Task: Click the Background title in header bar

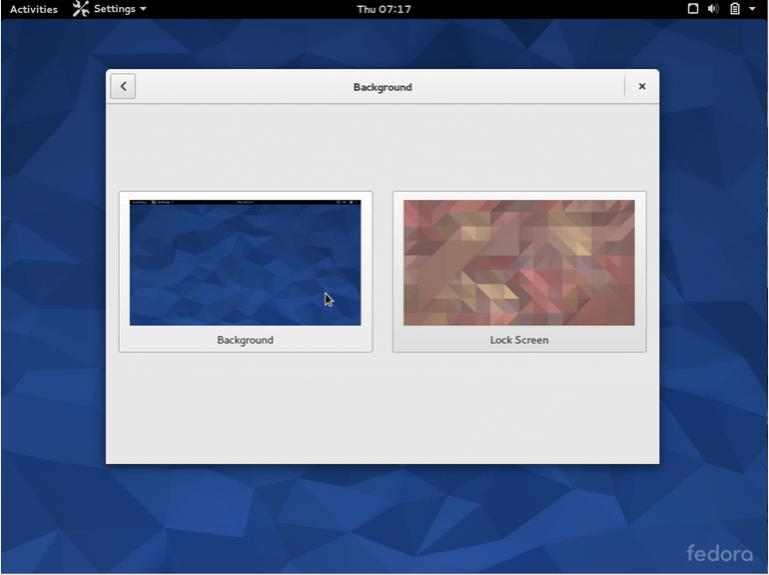Action: pos(382,87)
